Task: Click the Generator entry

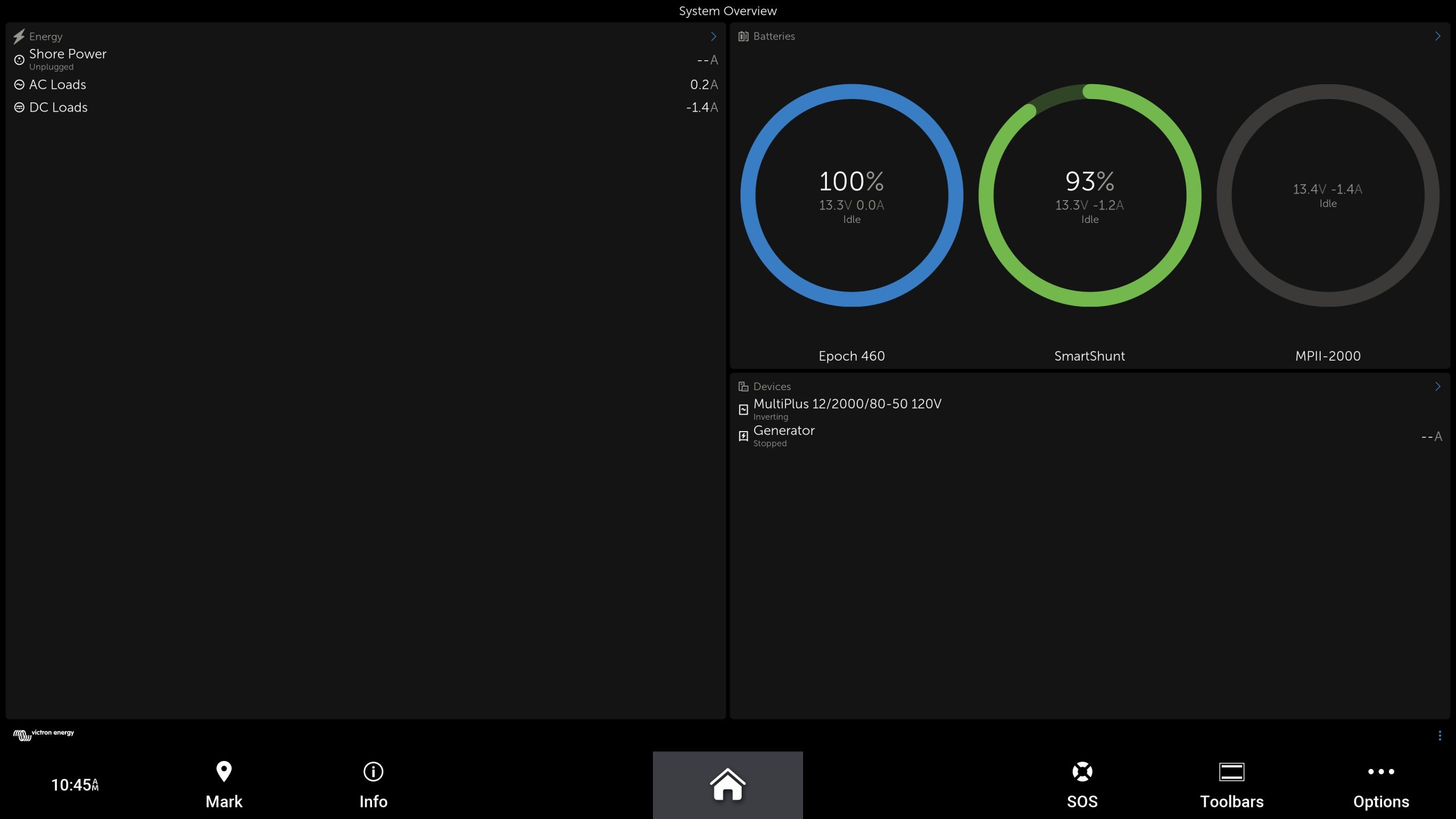Action: 784,431
